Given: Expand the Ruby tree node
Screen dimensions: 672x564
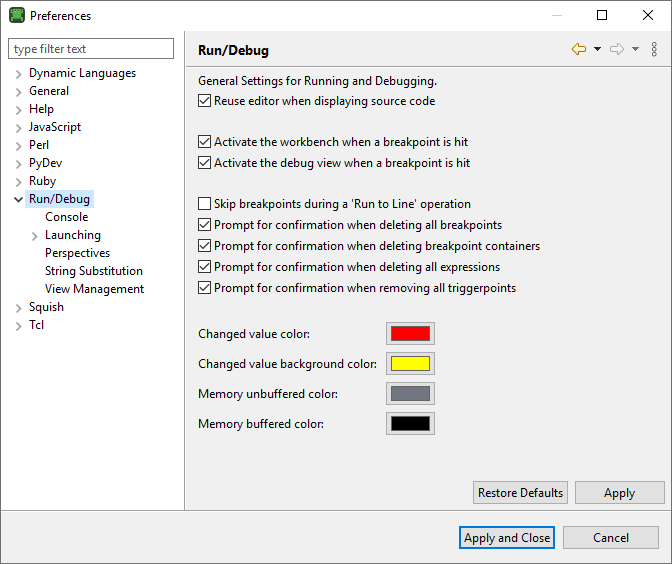Looking at the screenshot, I should point(18,182).
